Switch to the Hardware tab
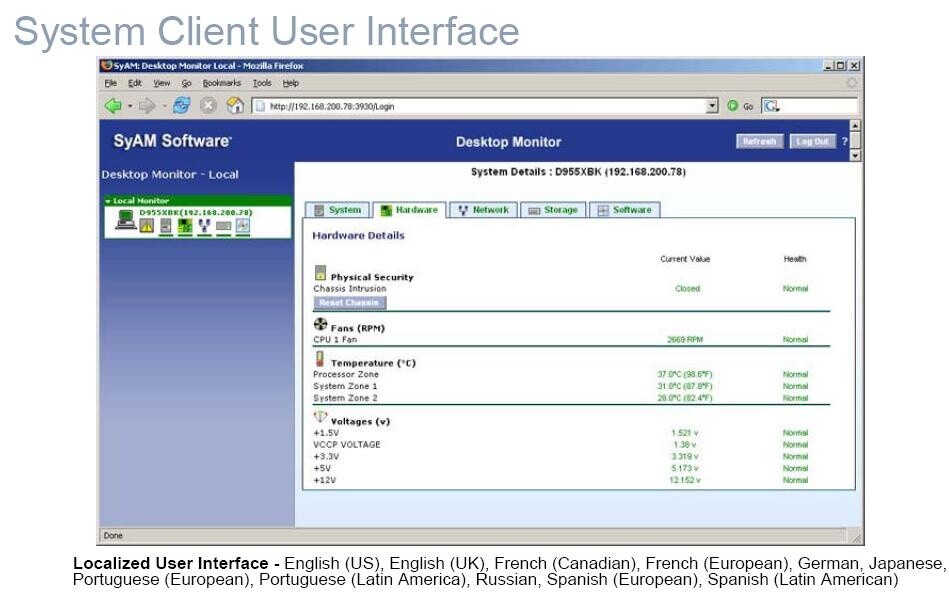Image resolution: width=949 pixels, height=592 pixels. click(409, 210)
